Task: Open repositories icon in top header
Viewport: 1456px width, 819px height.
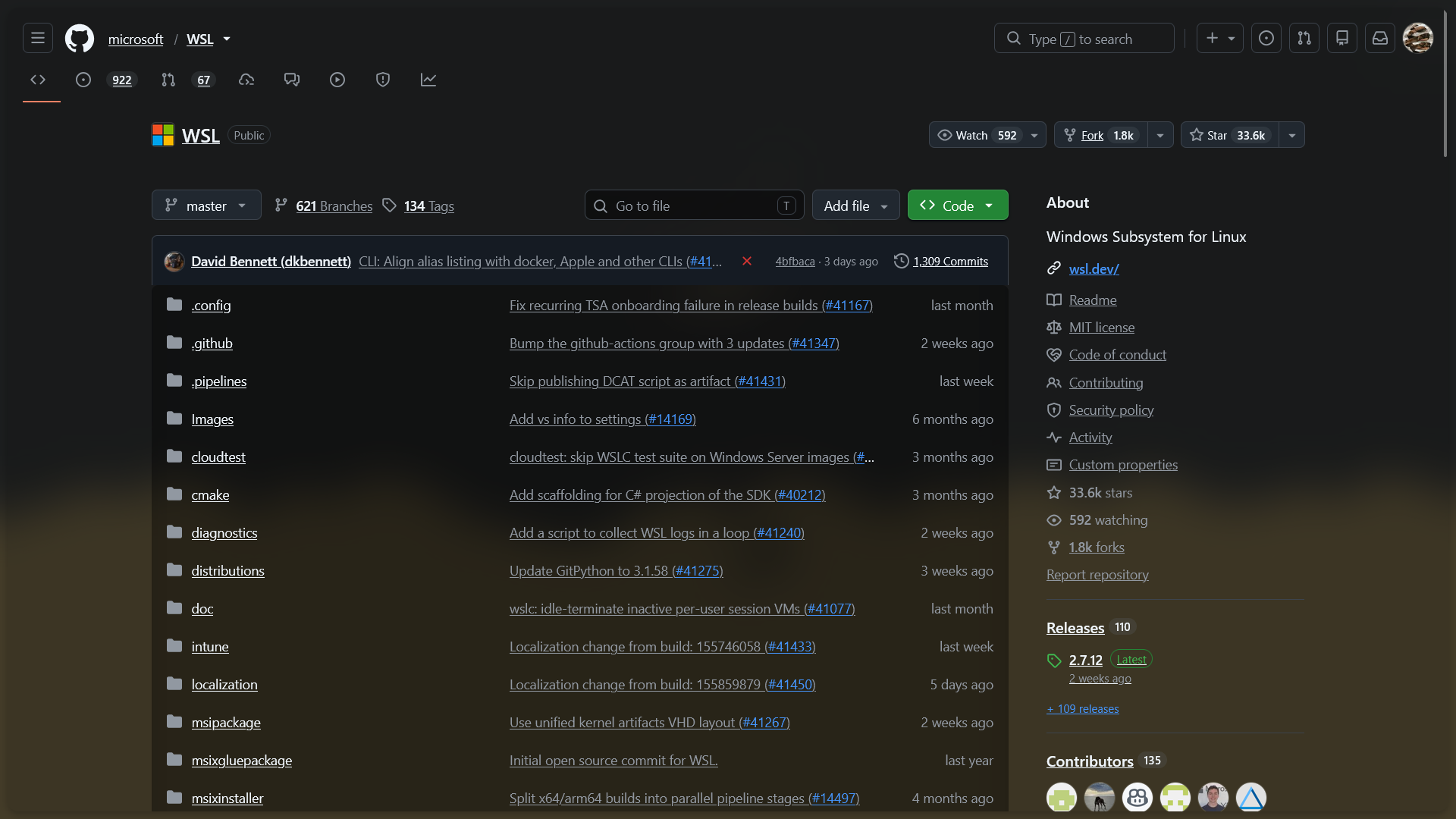Action: click(x=1342, y=38)
